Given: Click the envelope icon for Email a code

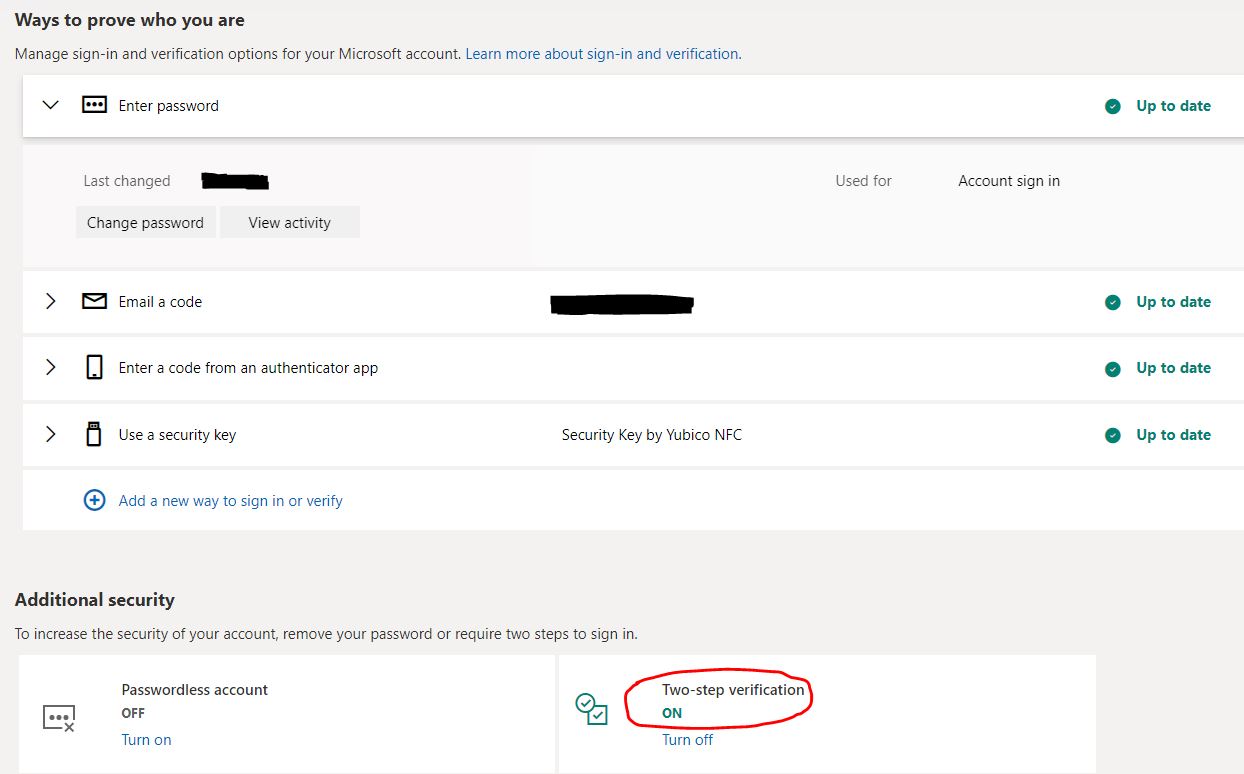Looking at the screenshot, I should click(x=94, y=301).
